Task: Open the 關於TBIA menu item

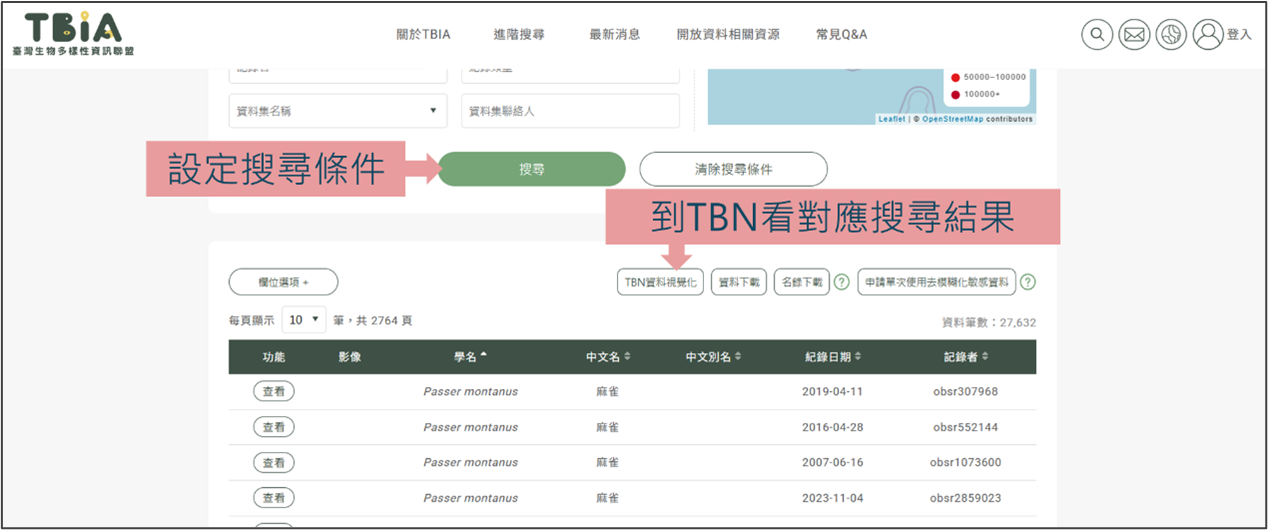Action: click(423, 34)
